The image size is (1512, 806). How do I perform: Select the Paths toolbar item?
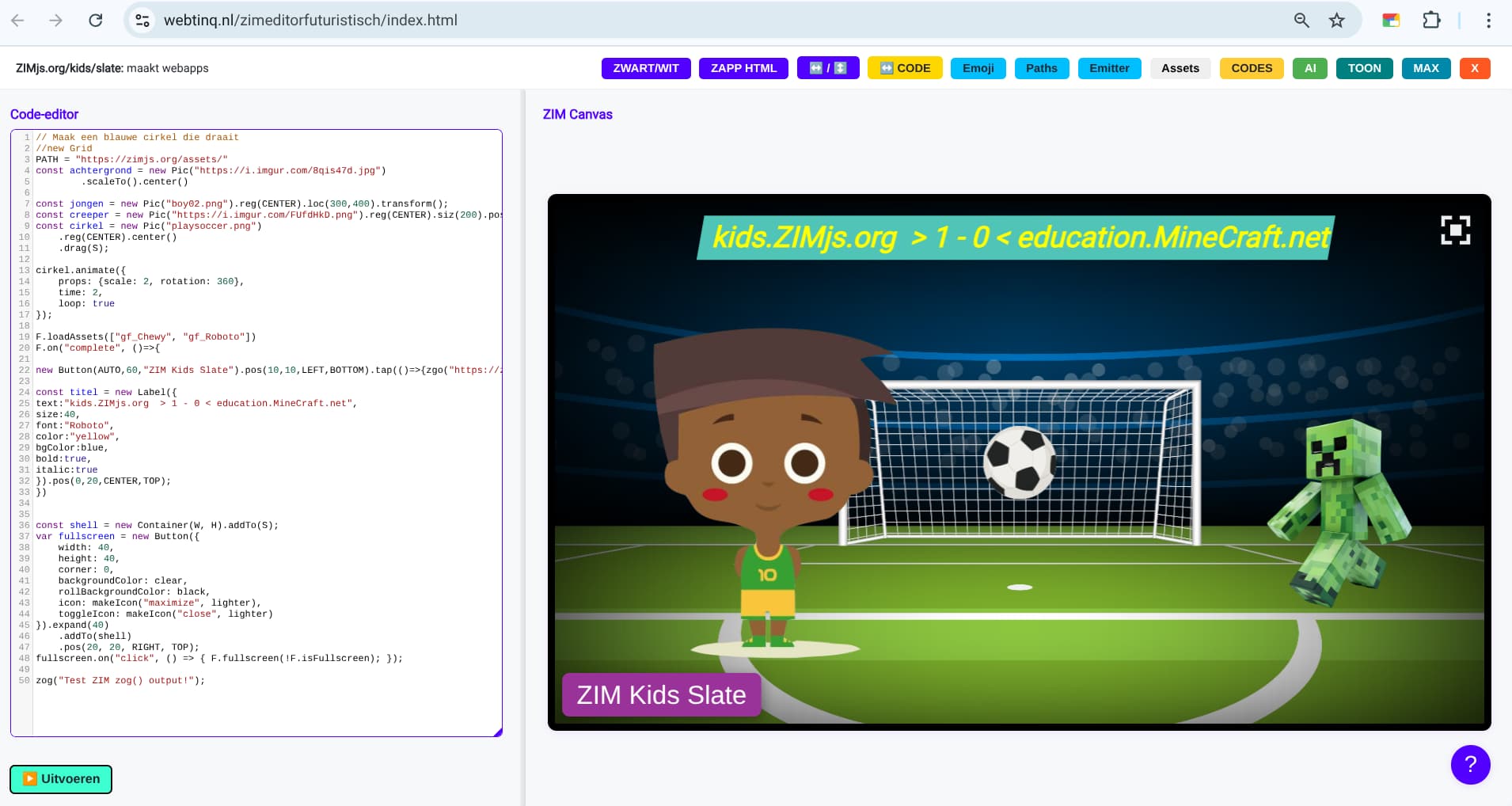[1041, 68]
